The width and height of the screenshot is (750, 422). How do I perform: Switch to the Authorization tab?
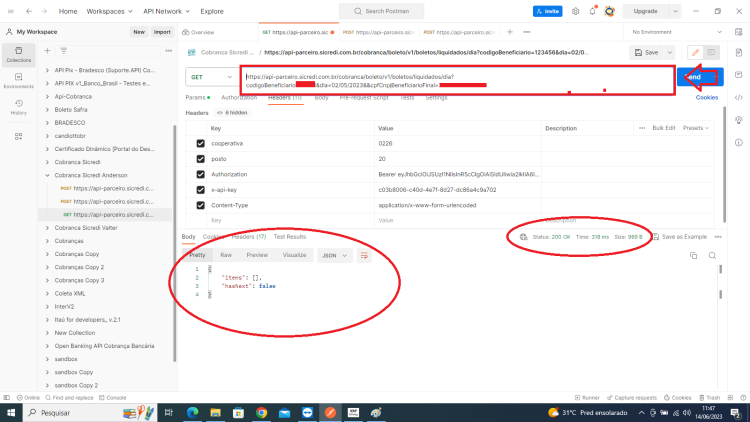tap(239, 98)
